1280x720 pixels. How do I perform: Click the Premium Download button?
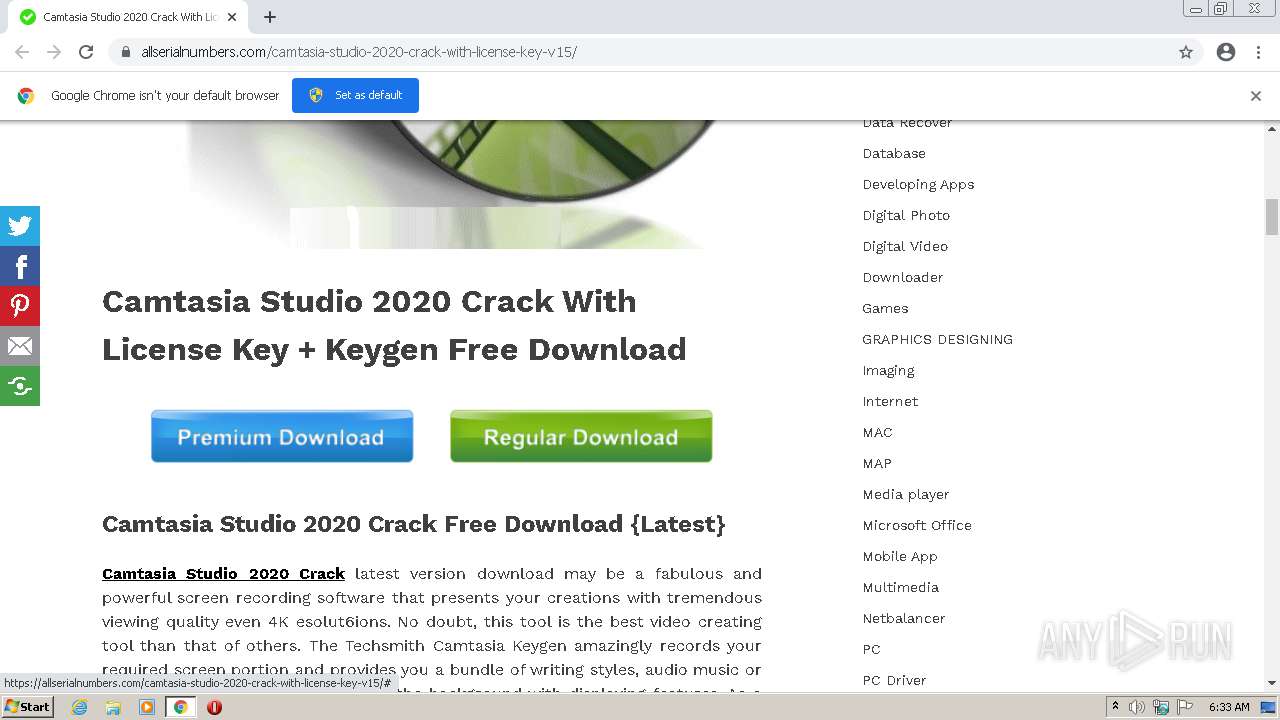coord(282,436)
